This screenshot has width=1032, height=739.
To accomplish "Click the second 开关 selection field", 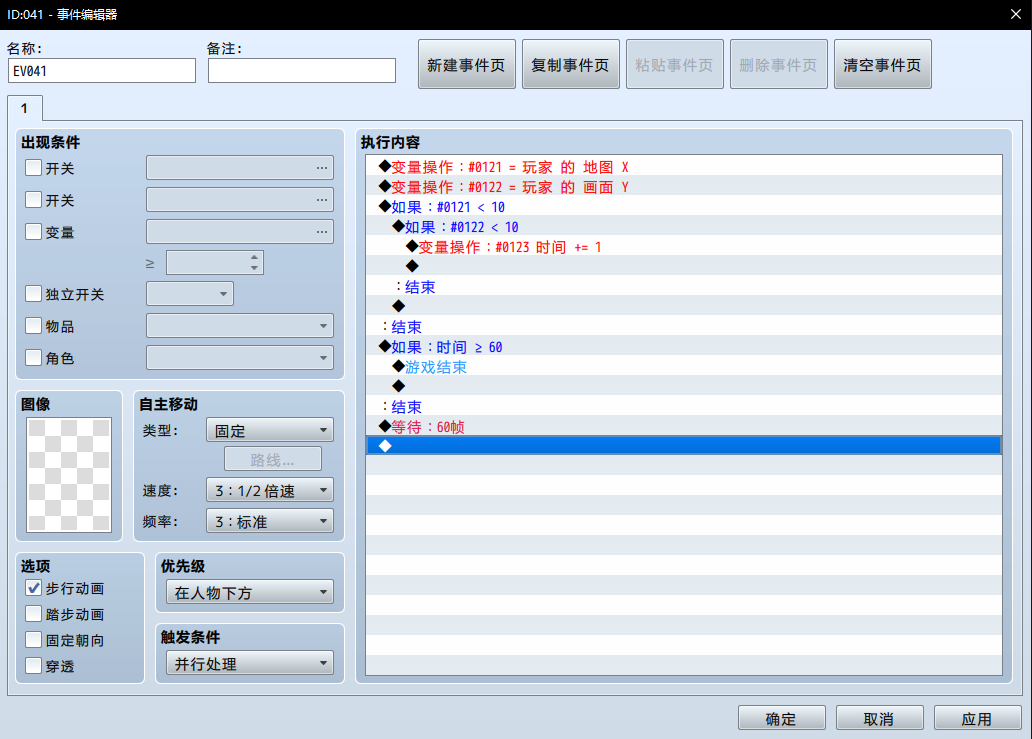I will (x=240, y=199).
